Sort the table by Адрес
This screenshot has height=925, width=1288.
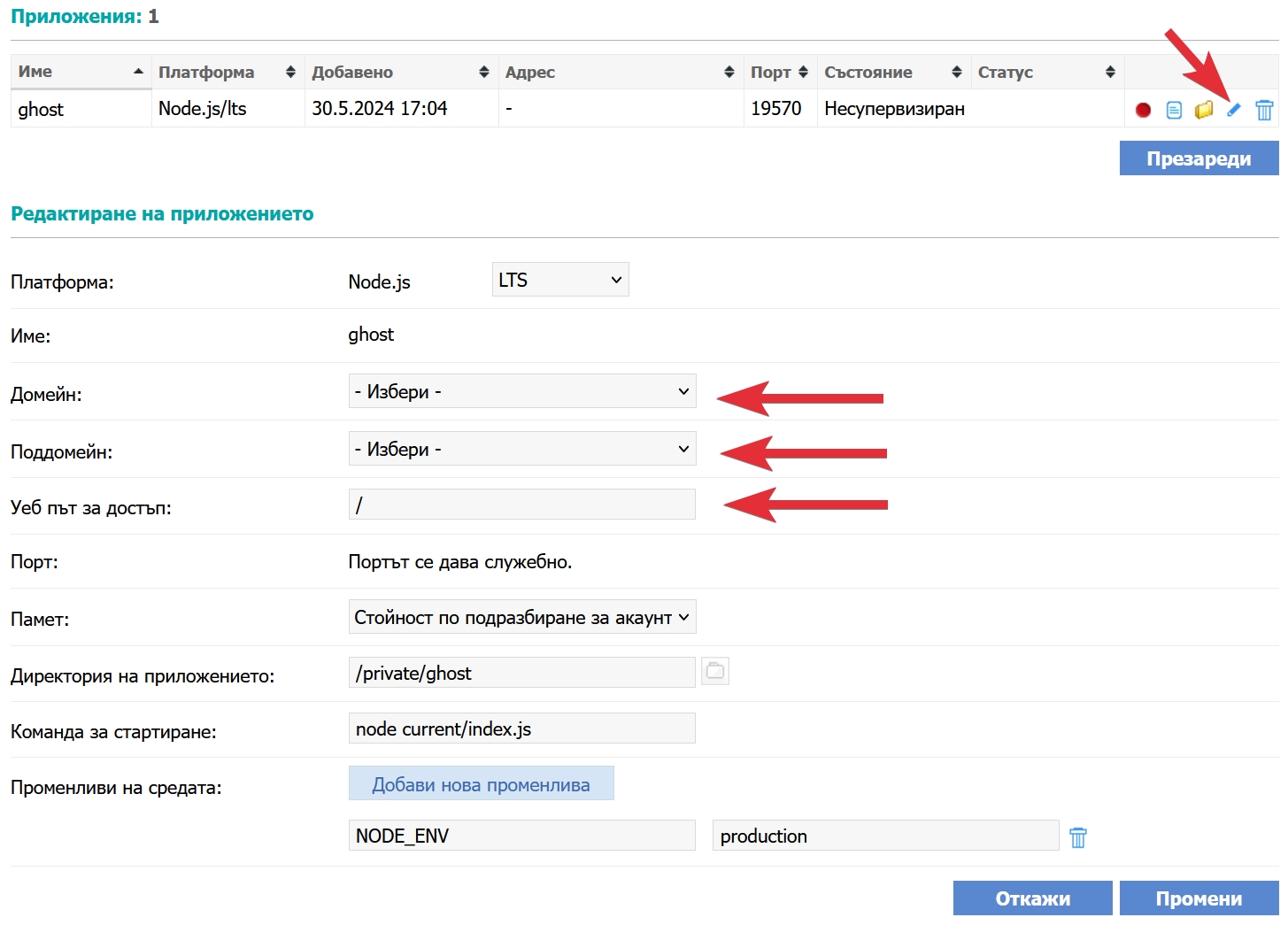pos(621,72)
